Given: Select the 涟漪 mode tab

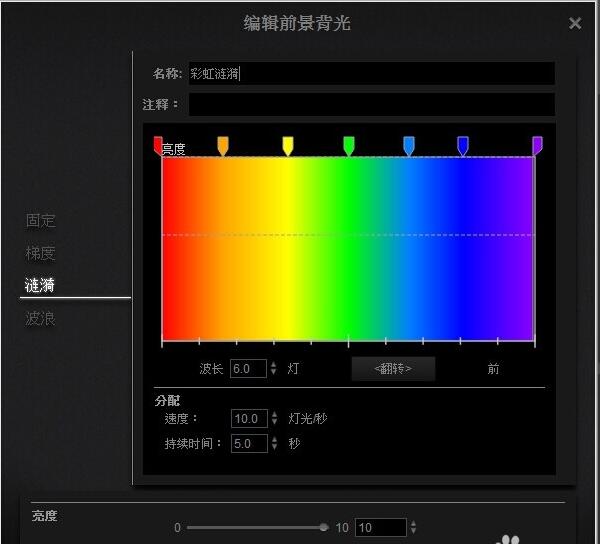Looking at the screenshot, I should pyautogui.click(x=40, y=285).
